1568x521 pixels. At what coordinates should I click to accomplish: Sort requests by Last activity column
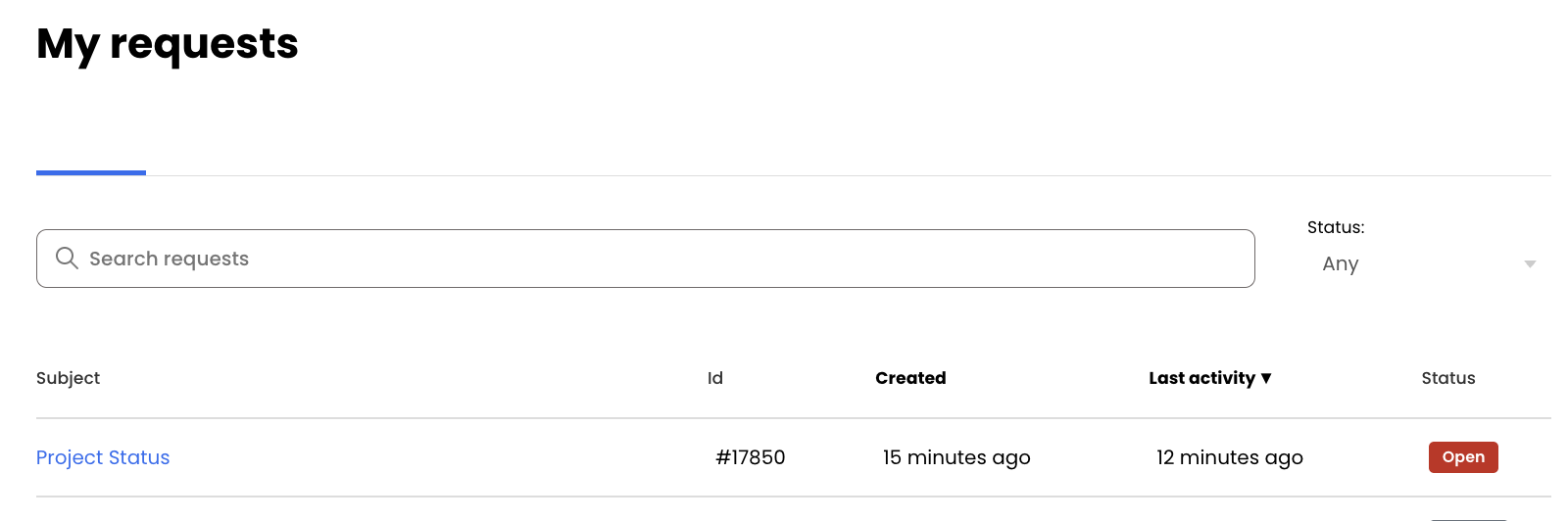1201,378
